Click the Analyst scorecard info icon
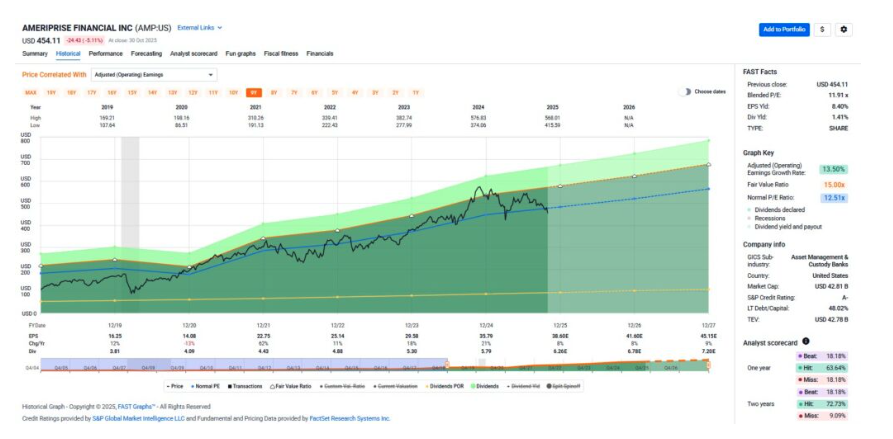Viewport: 893px width, 439px height. pyautogui.click(x=806, y=342)
